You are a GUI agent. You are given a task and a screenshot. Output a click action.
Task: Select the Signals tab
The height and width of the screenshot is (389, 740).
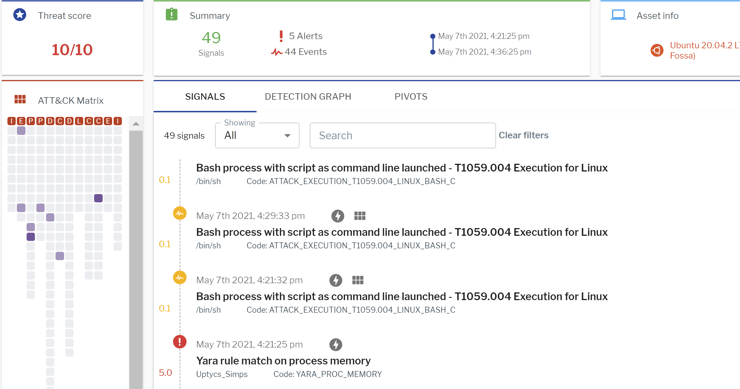(x=205, y=96)
